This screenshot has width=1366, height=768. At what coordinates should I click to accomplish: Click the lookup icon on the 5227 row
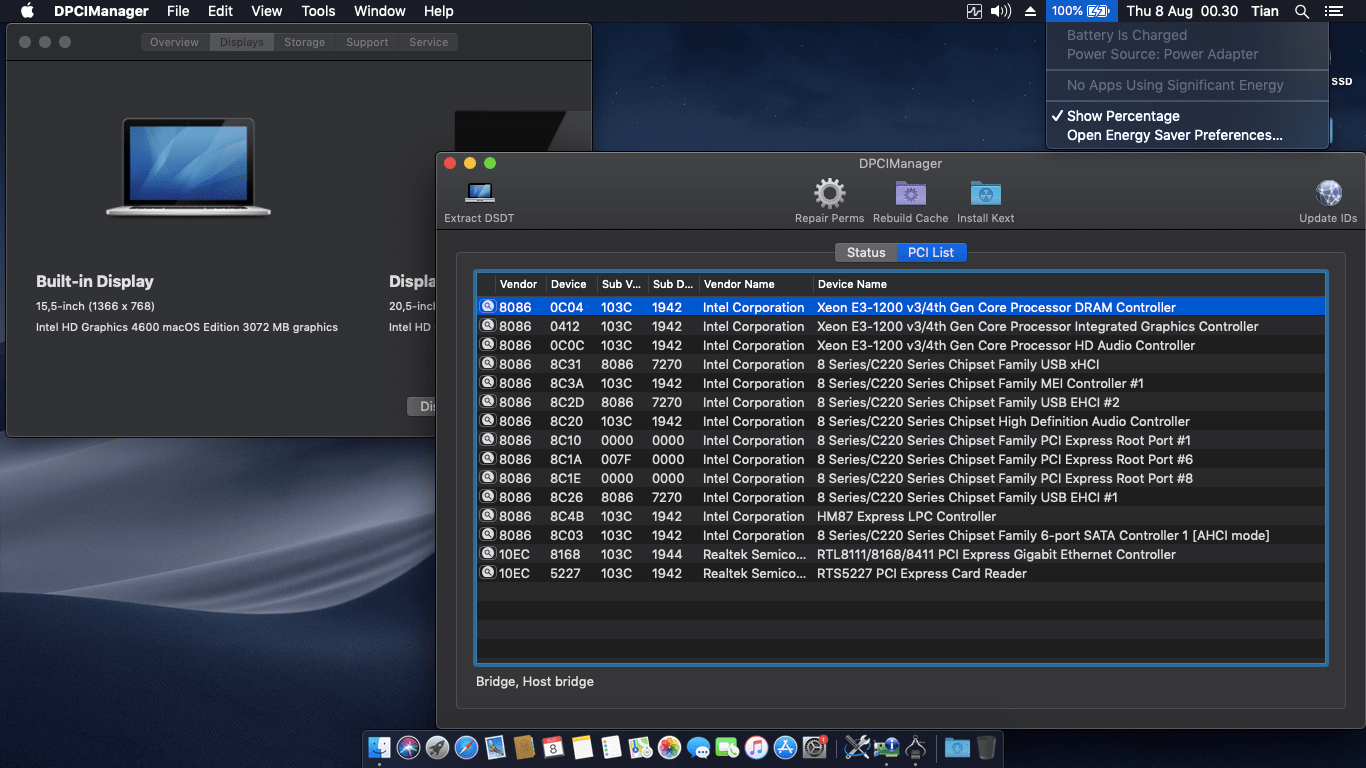click(487, 573)
